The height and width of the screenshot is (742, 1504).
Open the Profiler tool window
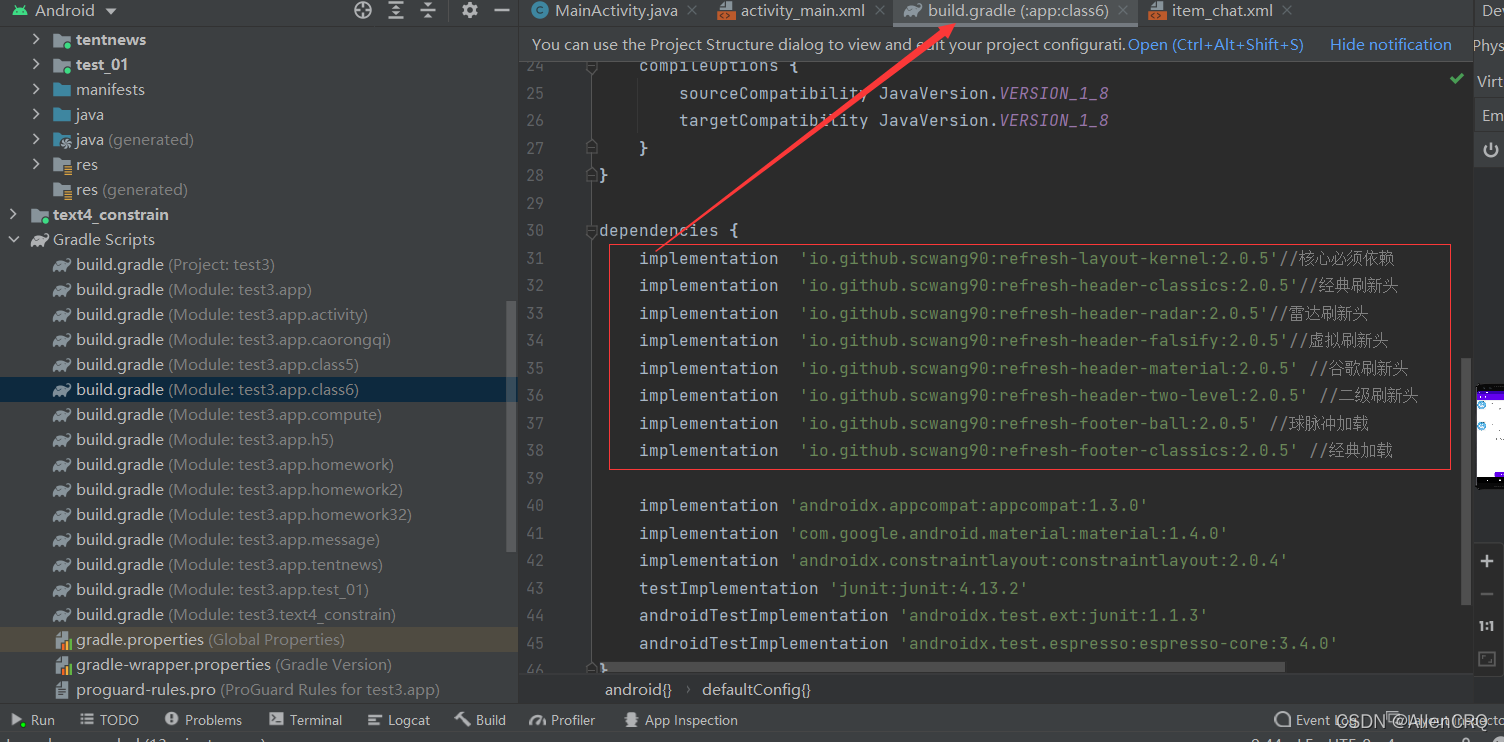(561, 719)
